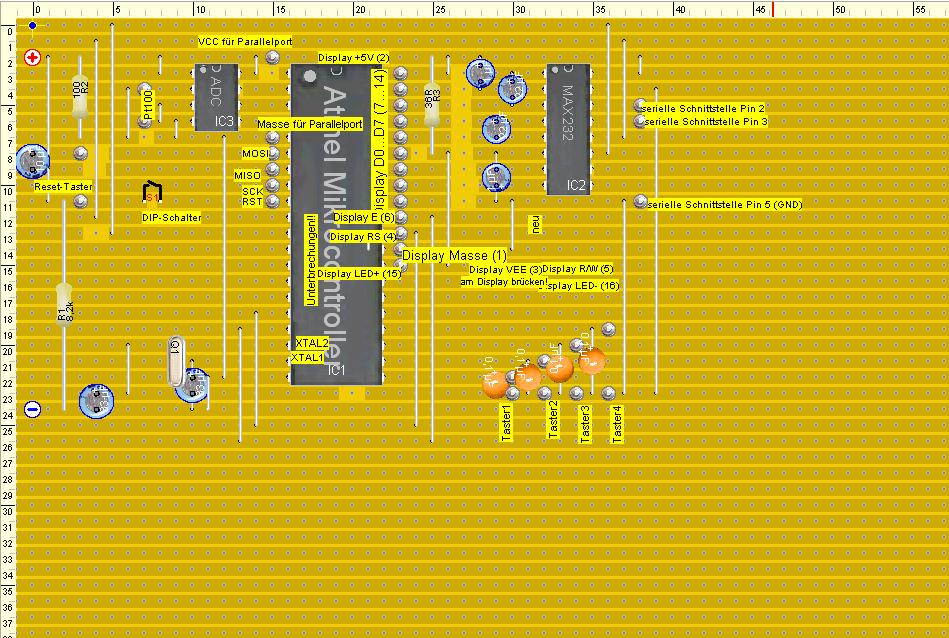This screenshot has height=638, width=949.
Task: Select the 'Display LED- (16)' label
Action: pos(579,286)
